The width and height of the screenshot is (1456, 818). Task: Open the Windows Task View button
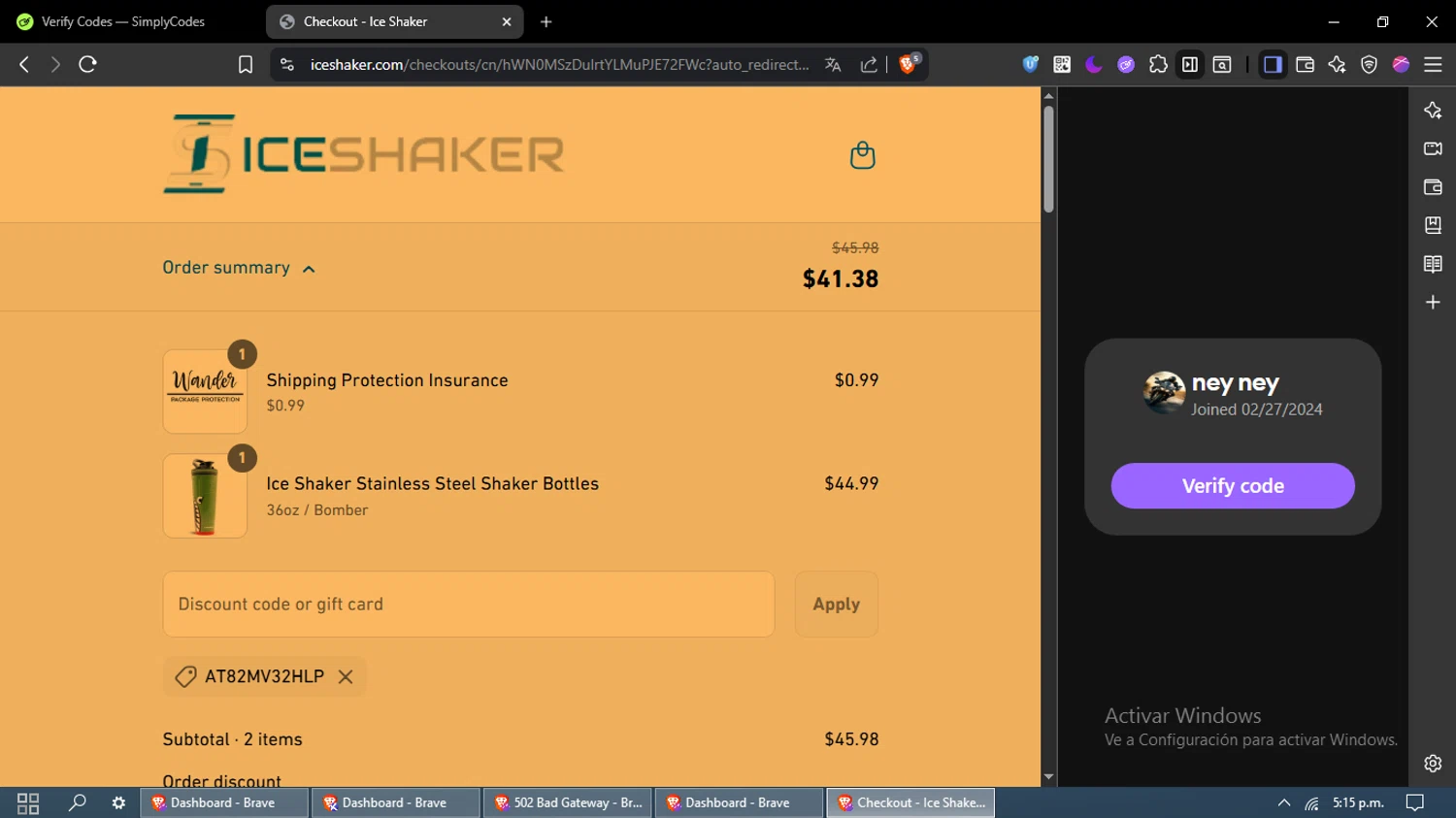click(x=28, y=802)
